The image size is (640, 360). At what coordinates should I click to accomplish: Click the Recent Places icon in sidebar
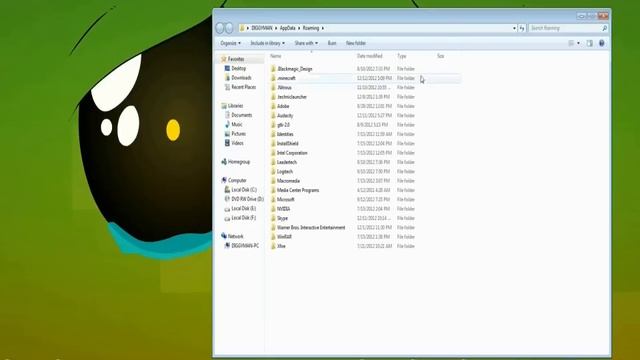pos(227,87)
